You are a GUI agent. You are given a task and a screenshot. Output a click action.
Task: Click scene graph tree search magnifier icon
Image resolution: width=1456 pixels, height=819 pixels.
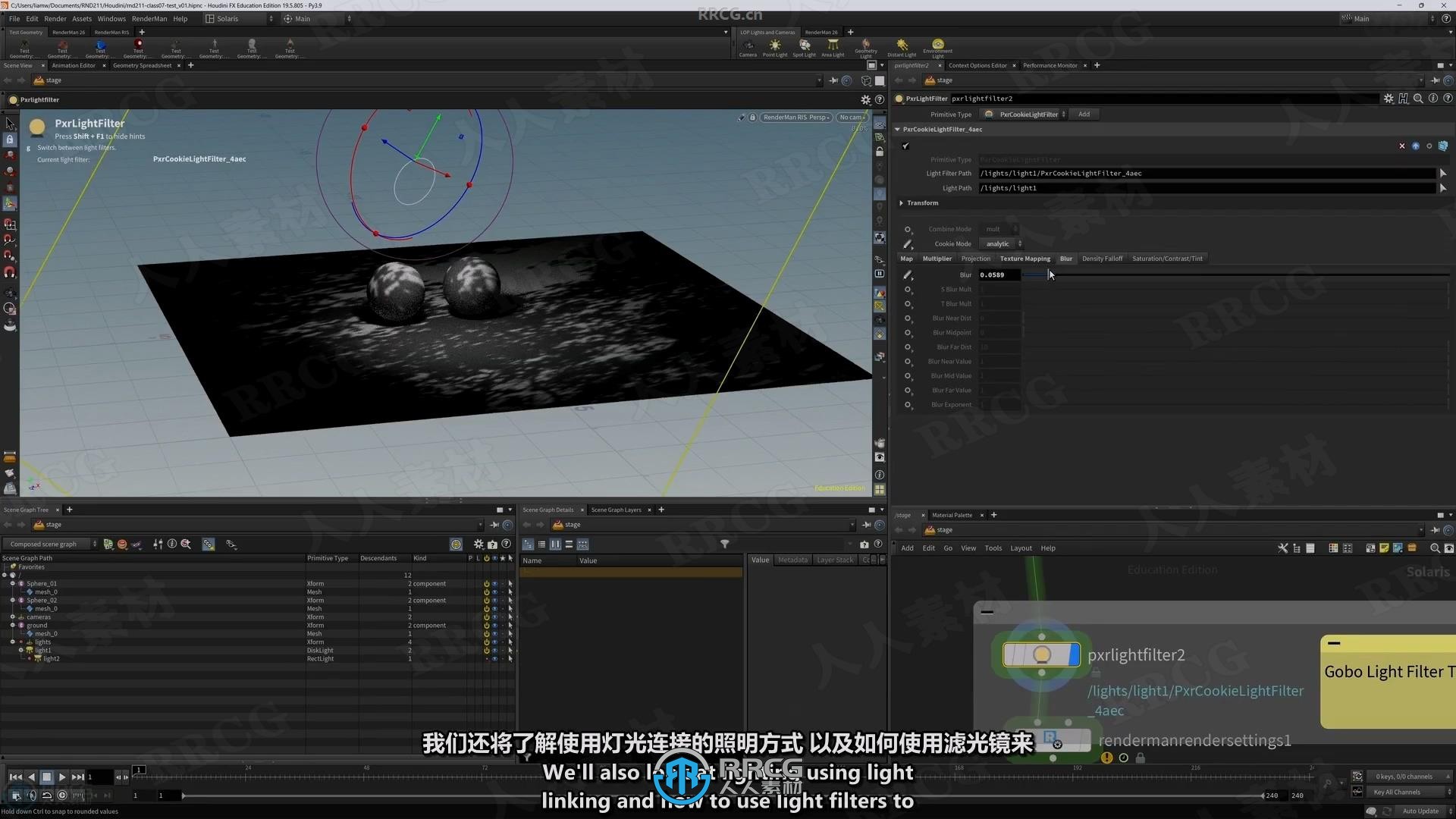(x=186, y=544)
